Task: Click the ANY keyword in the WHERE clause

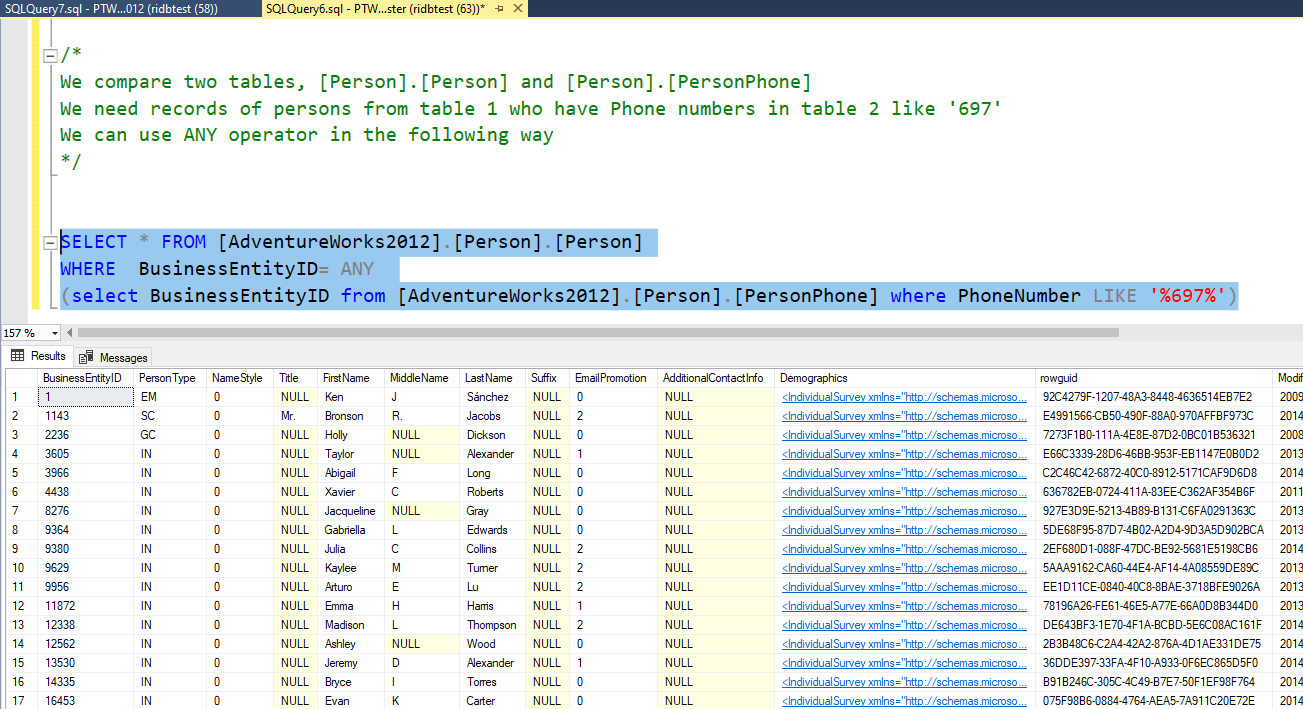Action: [x=357, y=269]
